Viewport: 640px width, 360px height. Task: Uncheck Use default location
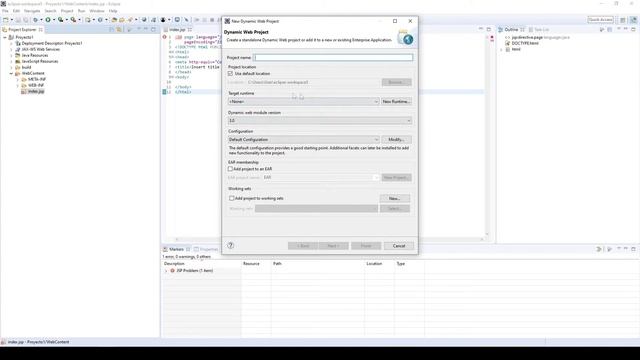230,73
